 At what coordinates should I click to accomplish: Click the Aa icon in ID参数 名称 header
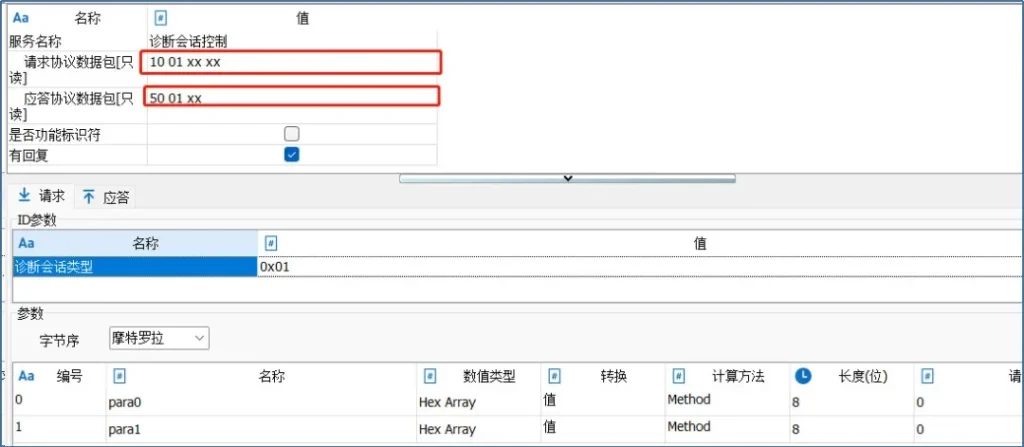coord(27,243)
